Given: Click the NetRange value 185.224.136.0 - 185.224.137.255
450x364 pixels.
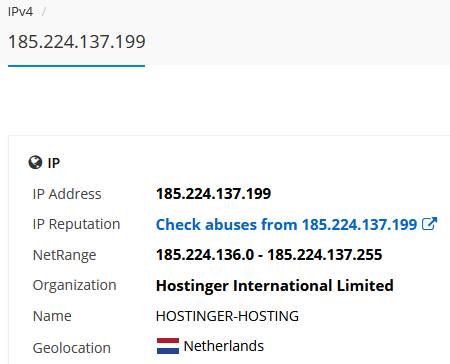Looking at the screenshot, I should (x=269, y=255).
